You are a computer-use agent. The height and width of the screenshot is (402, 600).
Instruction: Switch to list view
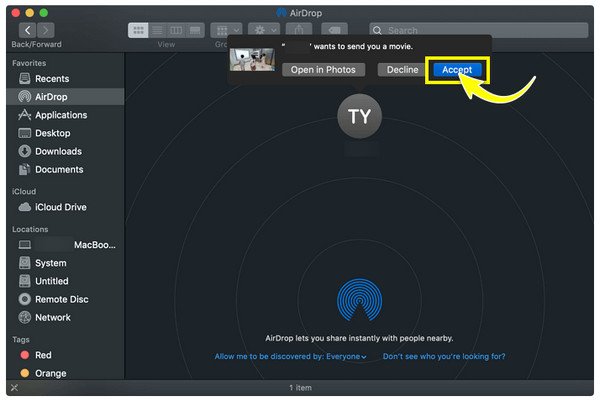157,30
